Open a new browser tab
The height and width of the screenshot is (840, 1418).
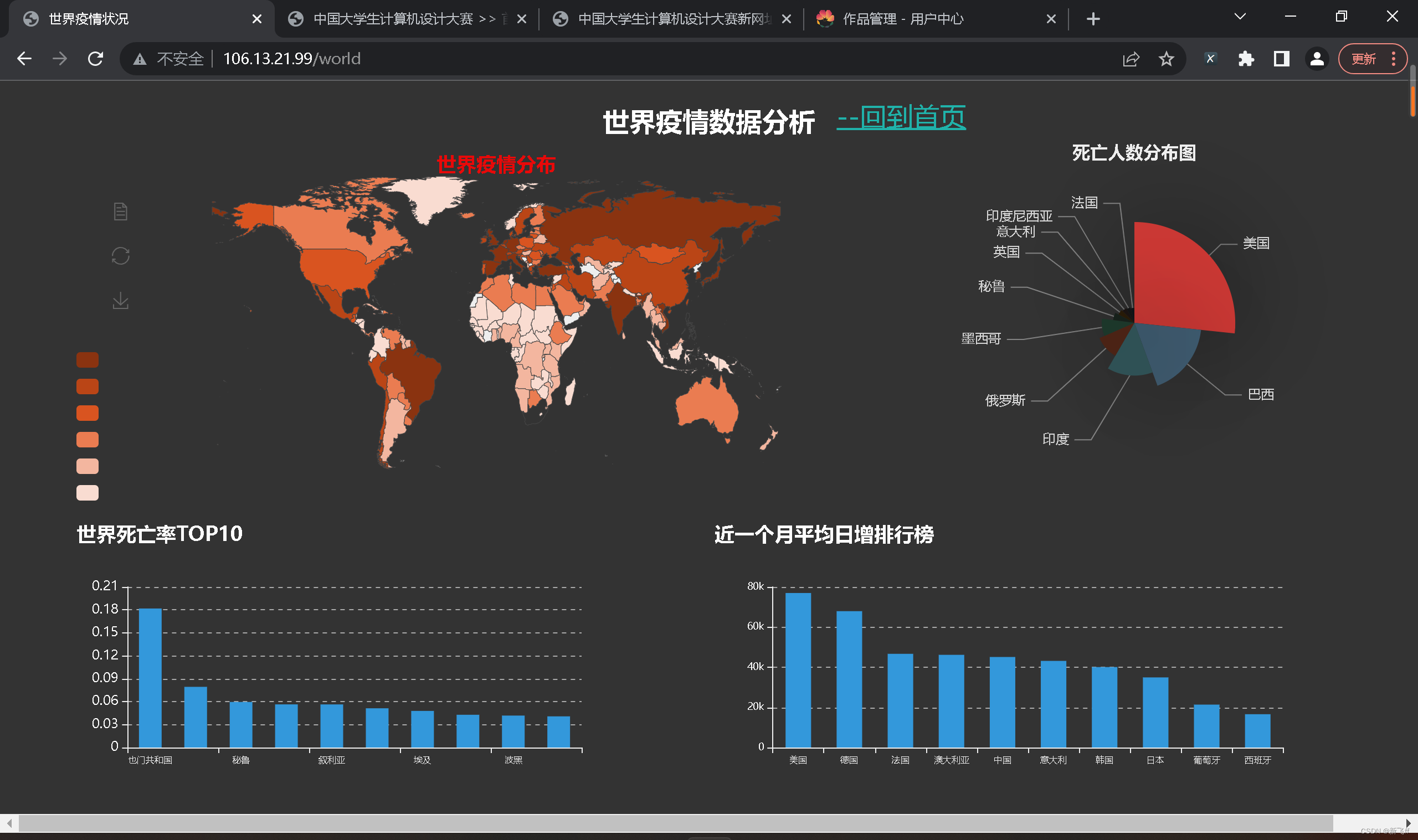(x=1093, y=19)
